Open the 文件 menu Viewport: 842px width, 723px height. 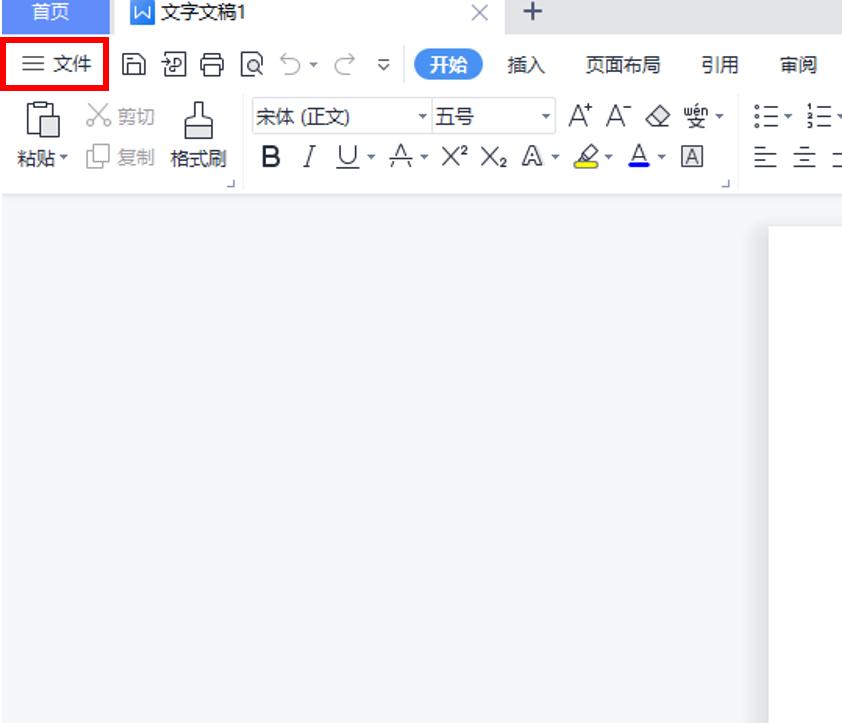pos(55,64)
